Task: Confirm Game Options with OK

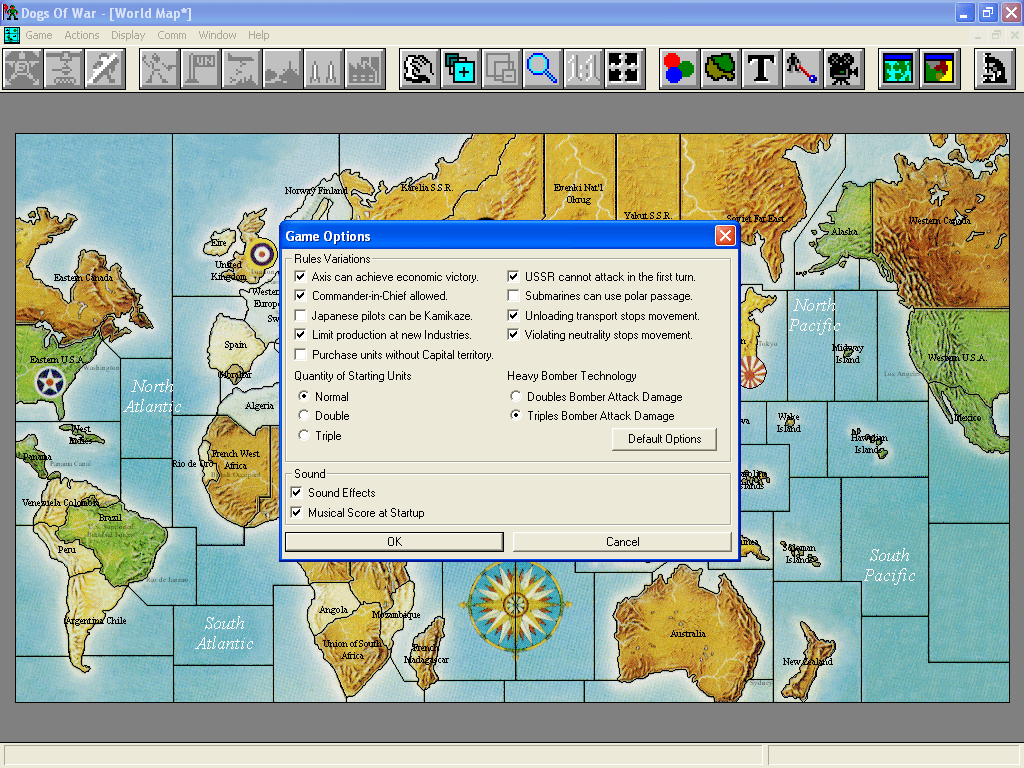Action: click(x=394, y=542)
